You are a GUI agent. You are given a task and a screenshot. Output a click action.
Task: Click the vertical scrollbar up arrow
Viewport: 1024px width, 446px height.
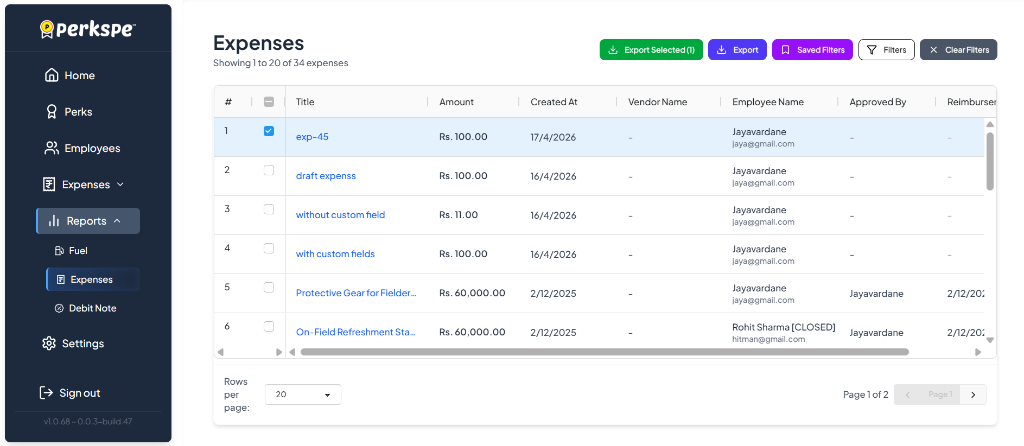pos(990,124)
